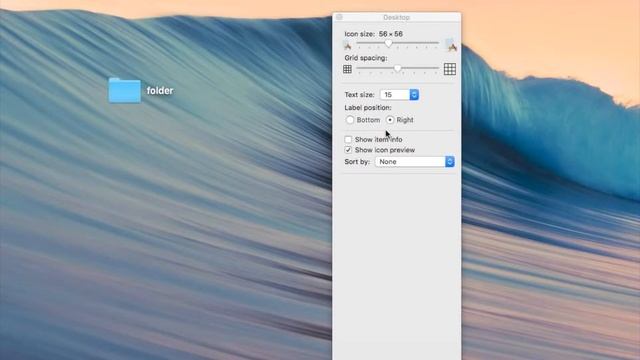Click the Grid spacing slider thumb
This screenshot has height=360, width=640.
tap(398, 69)
